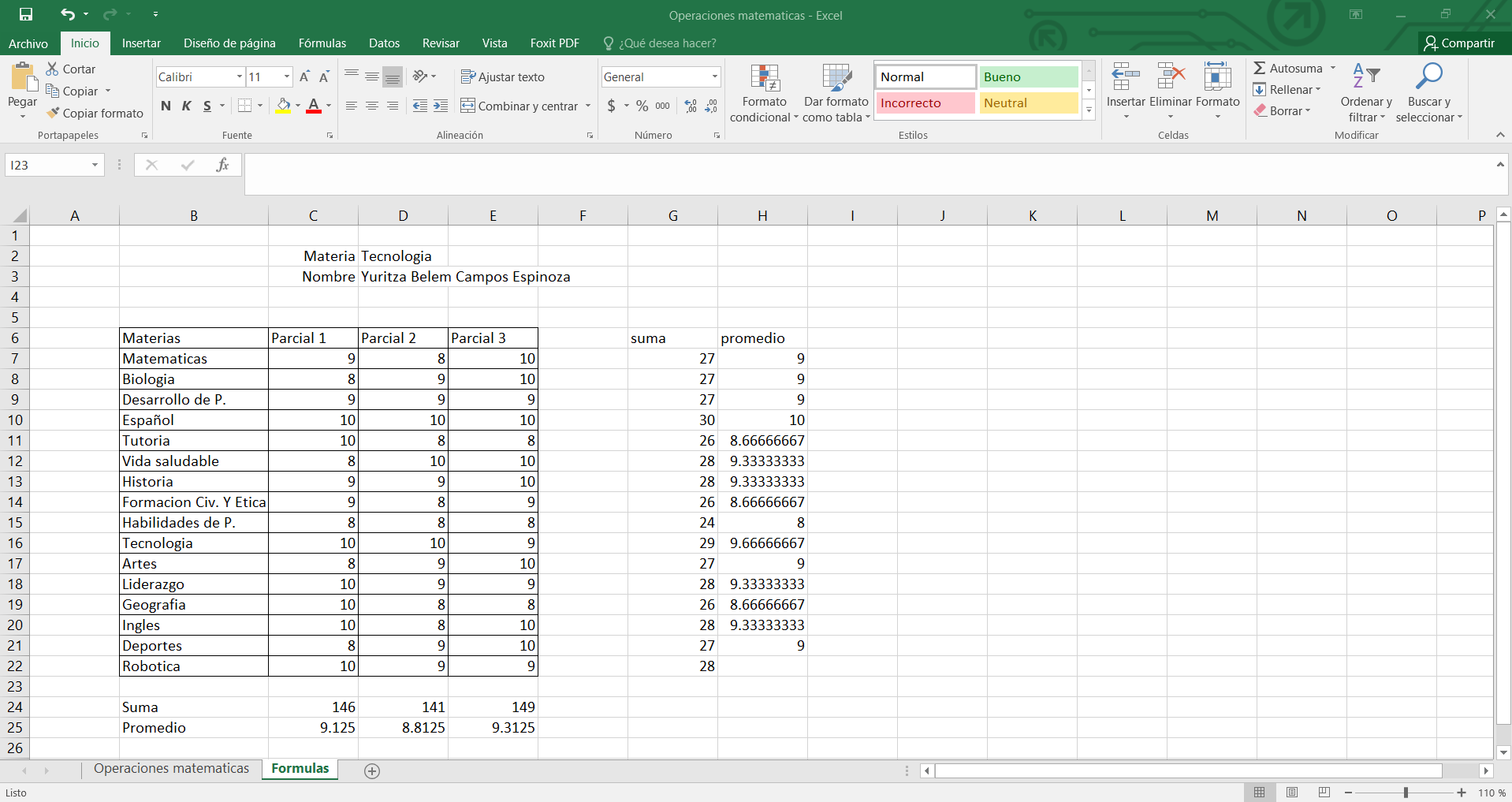Open Formato condicional icon
Image resolution: width=1512 pixels, height=802 pixels.
point(764,79)
